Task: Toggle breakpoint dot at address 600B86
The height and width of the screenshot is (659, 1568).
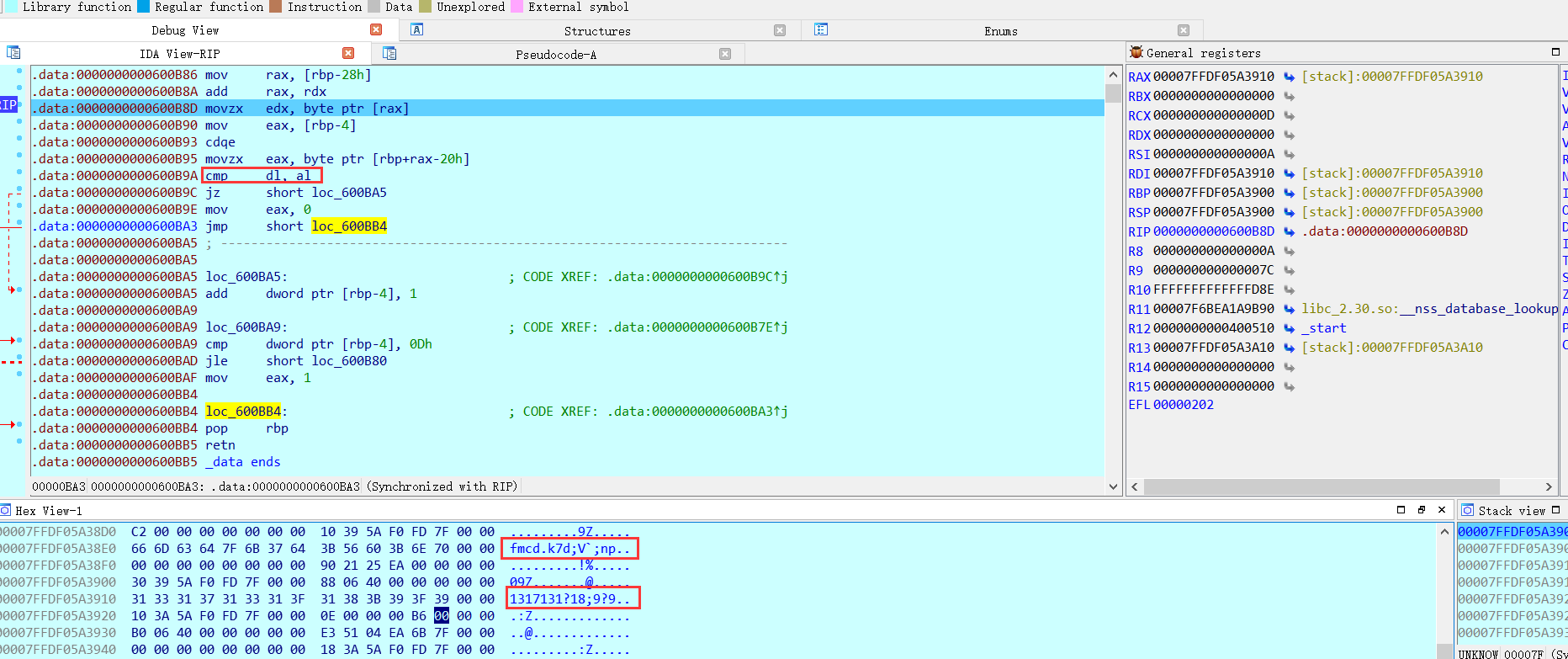Action: pyautogui.click(x=19, y=72)
